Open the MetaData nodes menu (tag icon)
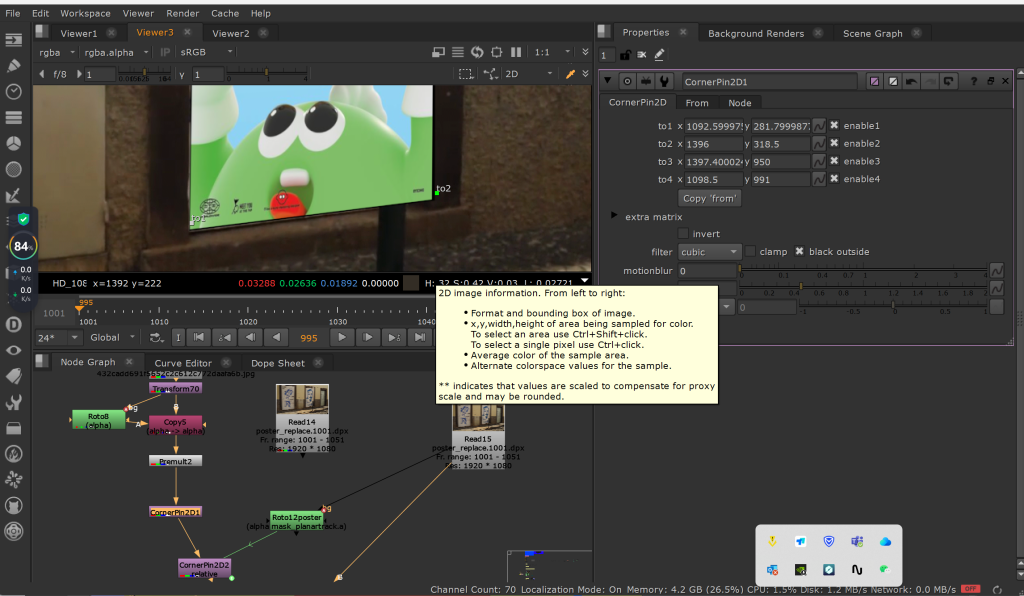This screenshot has width=1024, height=596. 14,376
